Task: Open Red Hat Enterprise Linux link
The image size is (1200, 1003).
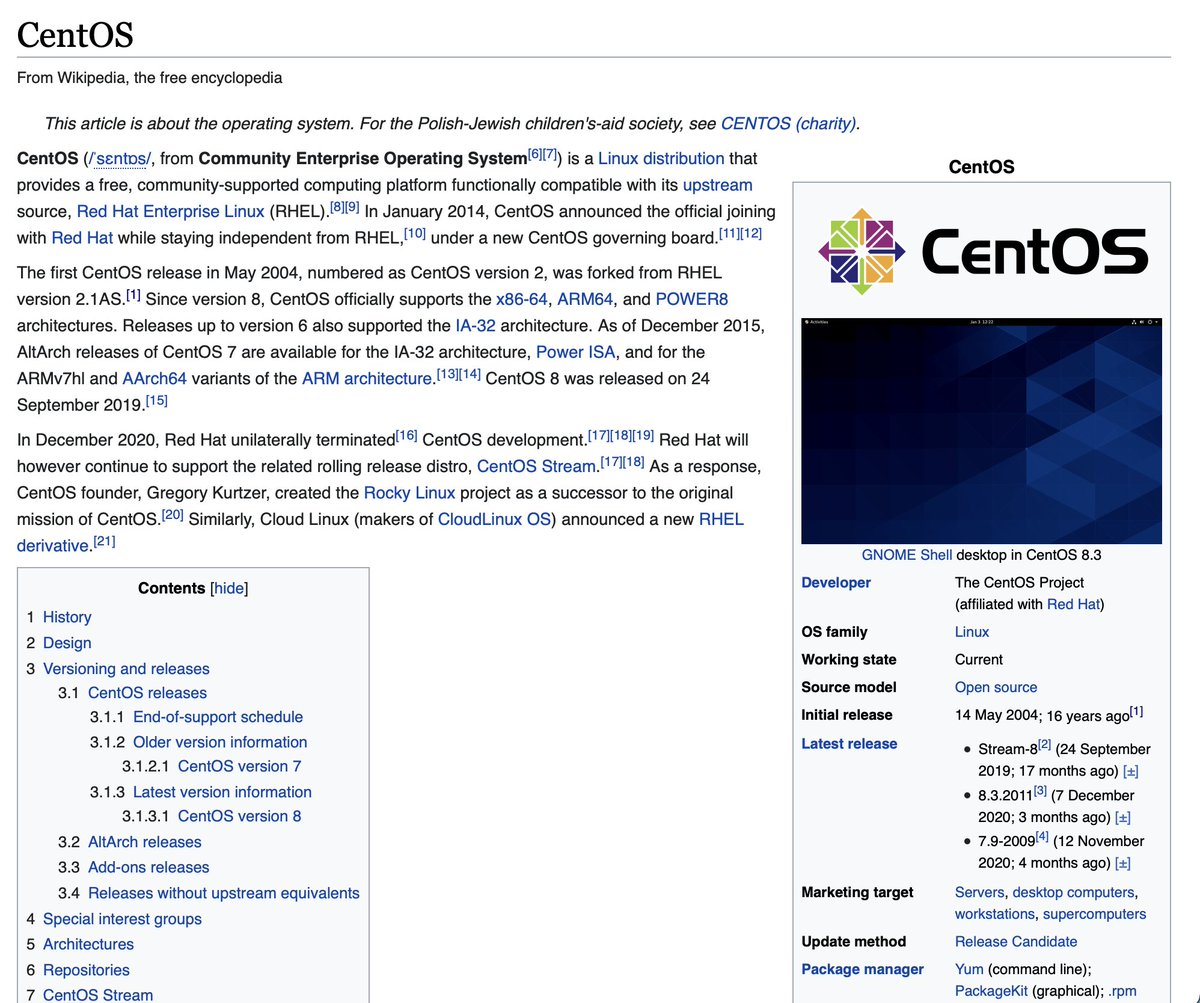Action: [171, 211]
